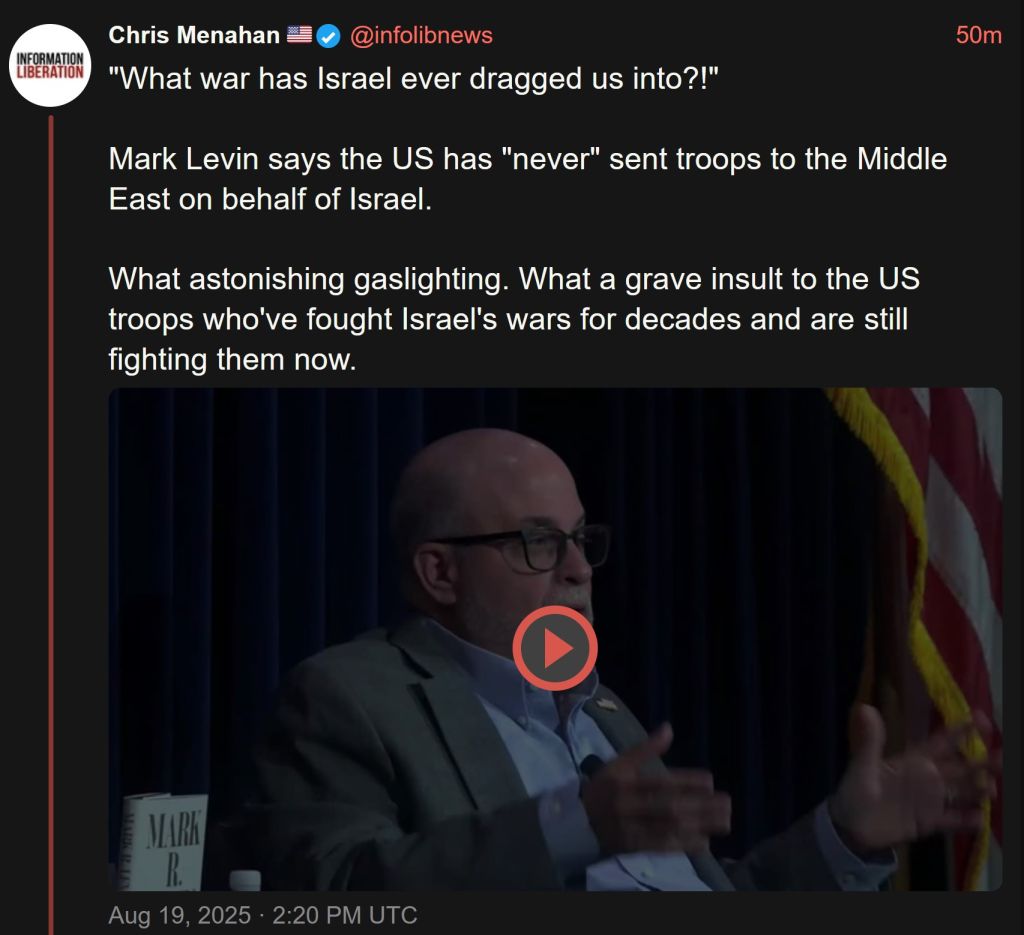Click the US flag emoji beside the name

[x=300, y=35]
